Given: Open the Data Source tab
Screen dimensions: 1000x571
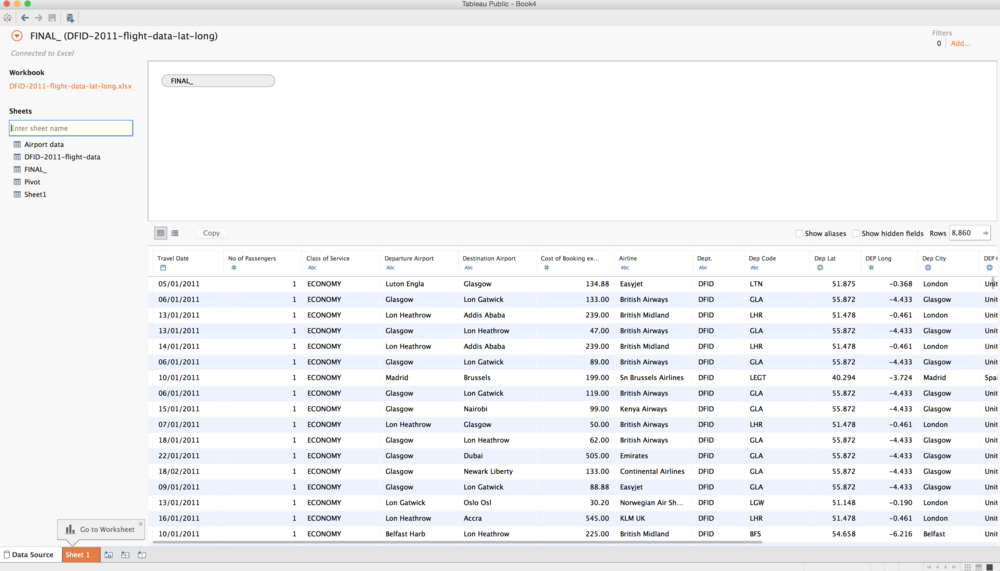Looking at the screenshot, I should tap(29, 554).
